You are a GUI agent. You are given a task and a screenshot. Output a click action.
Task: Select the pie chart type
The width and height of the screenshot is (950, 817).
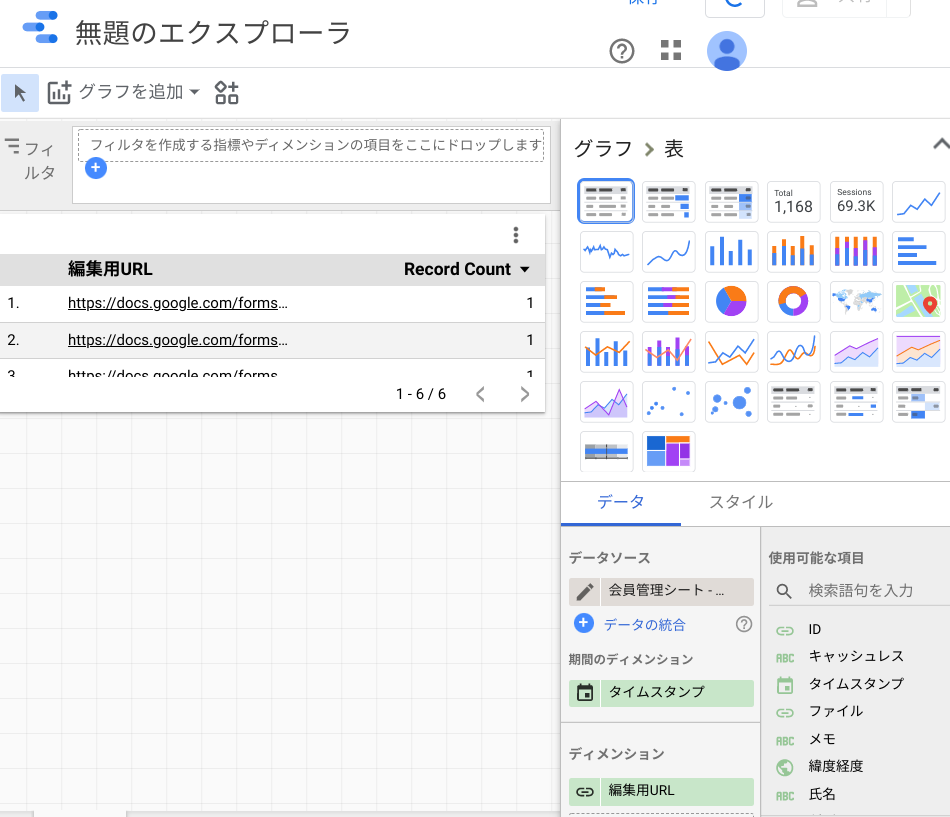[x=731, y=301]
